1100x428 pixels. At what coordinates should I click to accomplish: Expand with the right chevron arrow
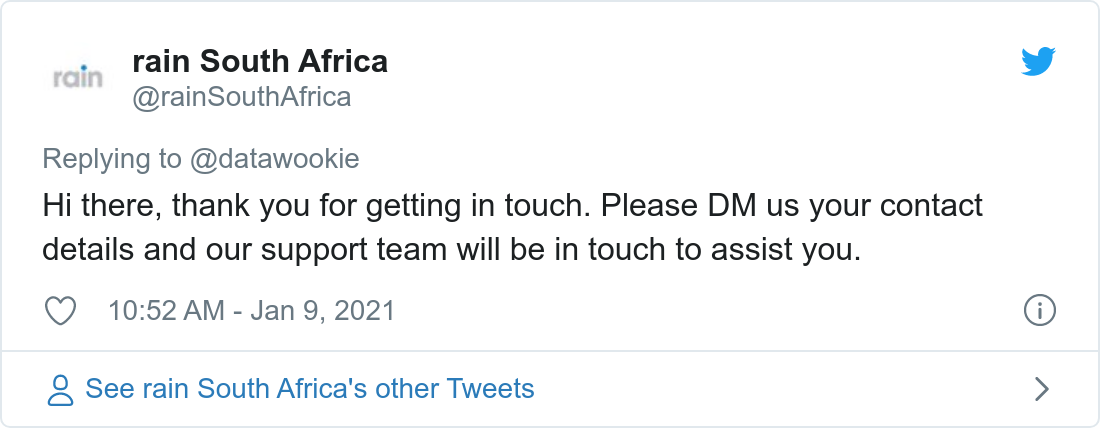(x=1041, y=389)
